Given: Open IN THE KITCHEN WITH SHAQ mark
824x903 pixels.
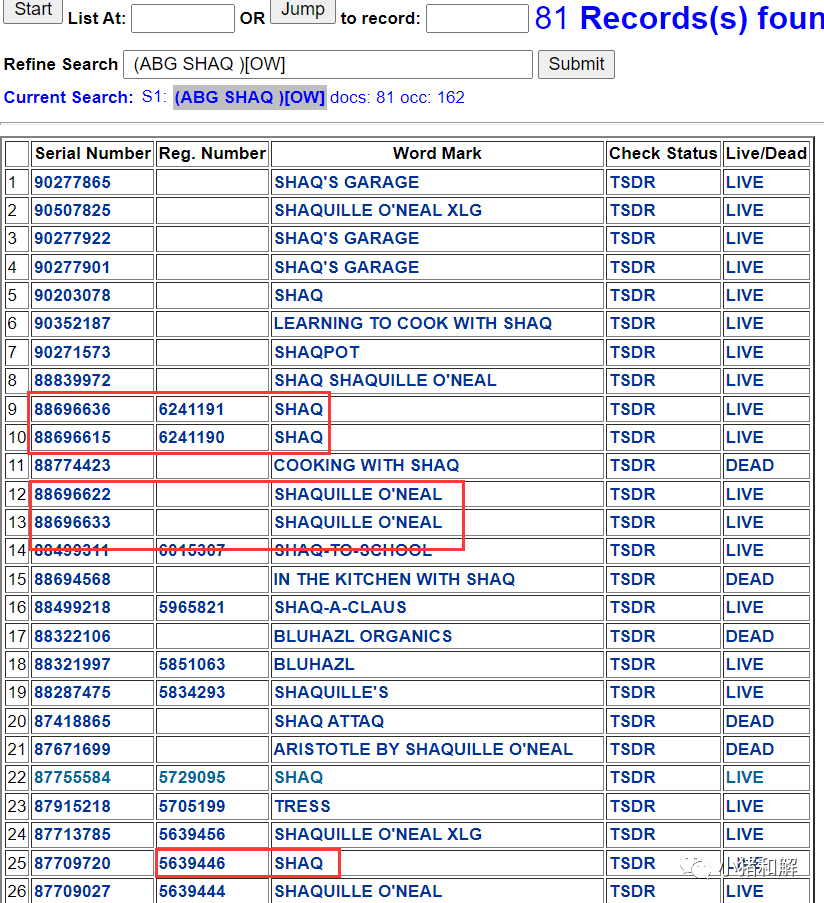Looking at the screenshot, I should coord(394,579).
